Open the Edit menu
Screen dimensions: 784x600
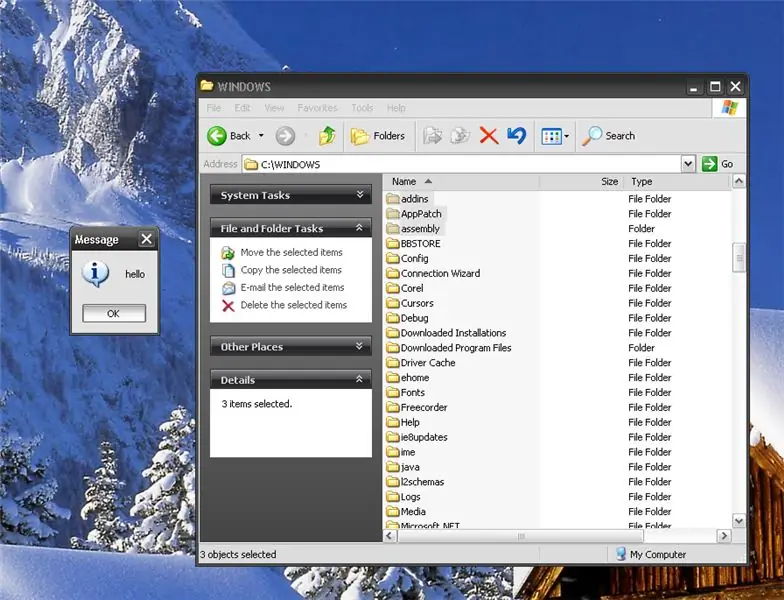tap(242, 108)
